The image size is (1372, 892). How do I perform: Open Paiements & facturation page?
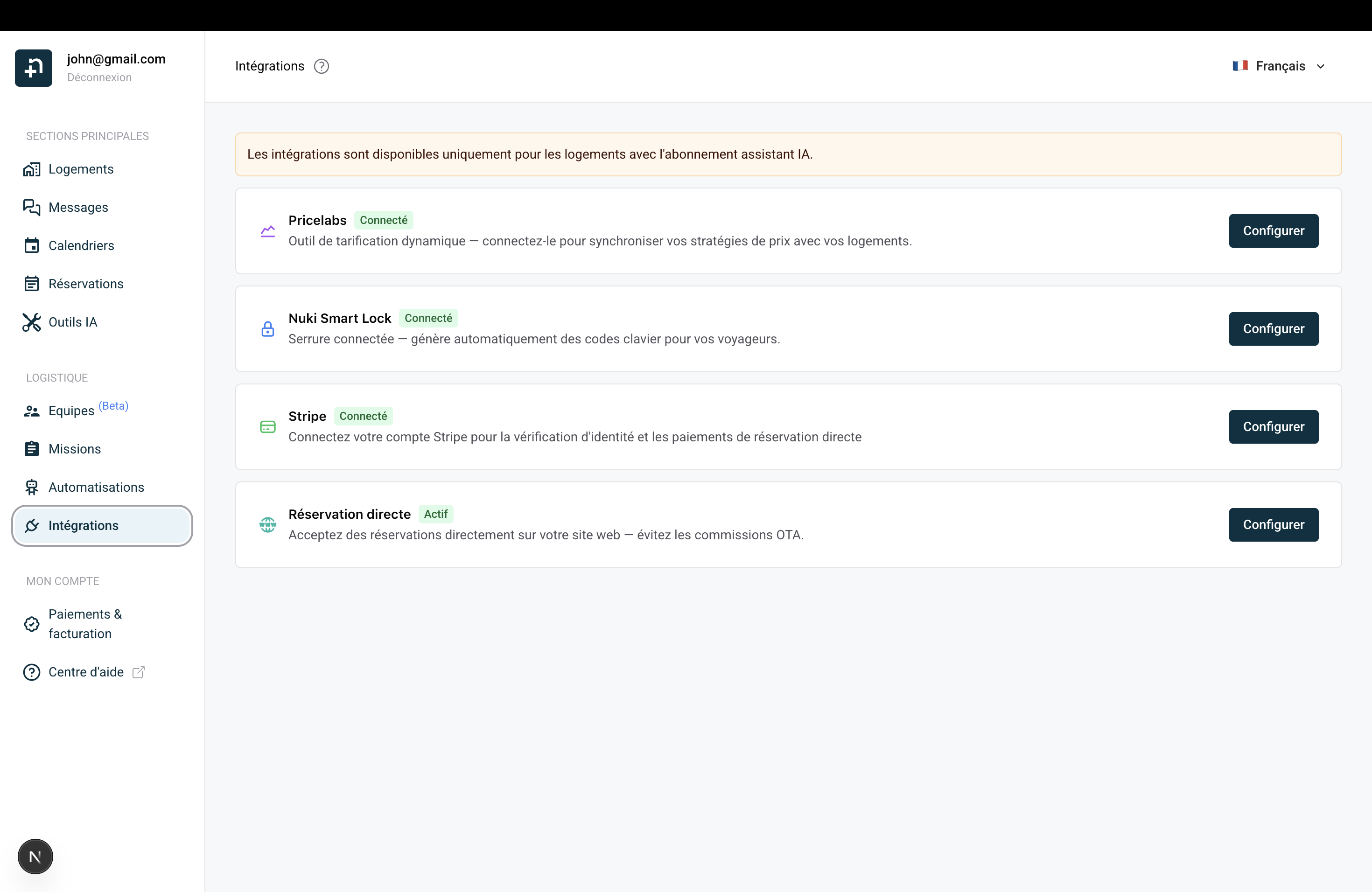(102, 624)
